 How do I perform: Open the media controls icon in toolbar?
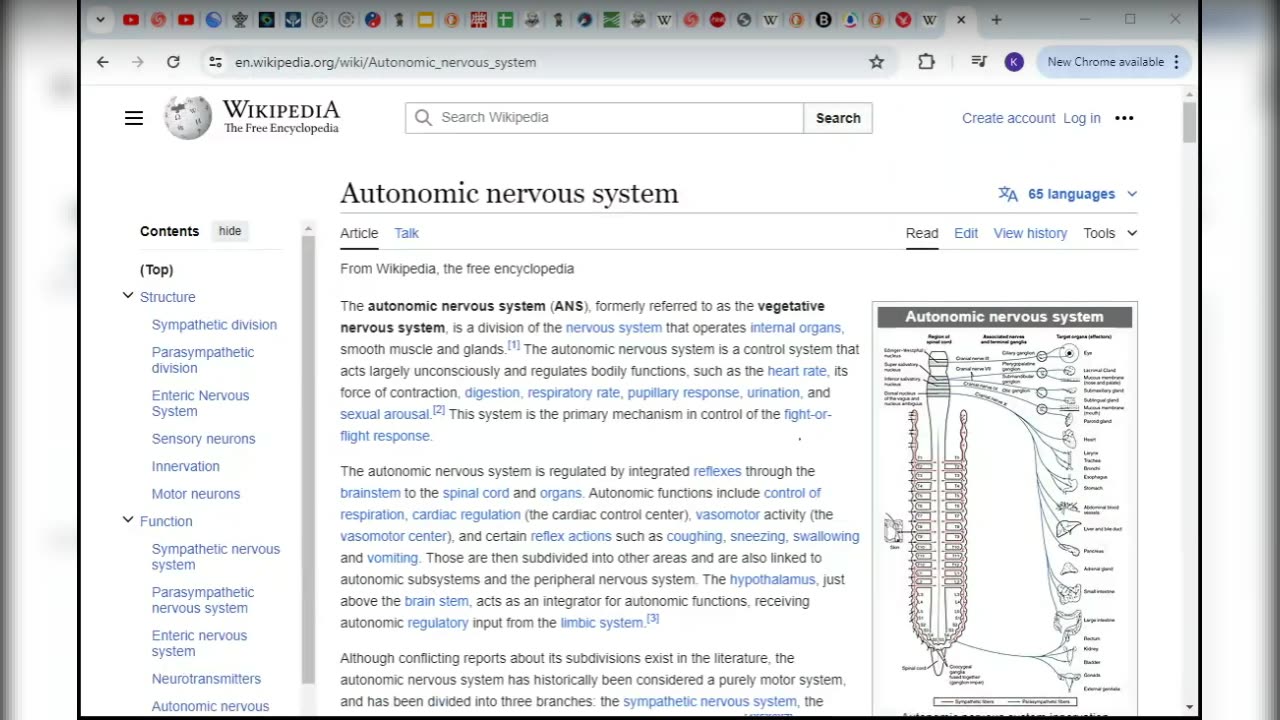pyautogui.click(x=979, y=62)
